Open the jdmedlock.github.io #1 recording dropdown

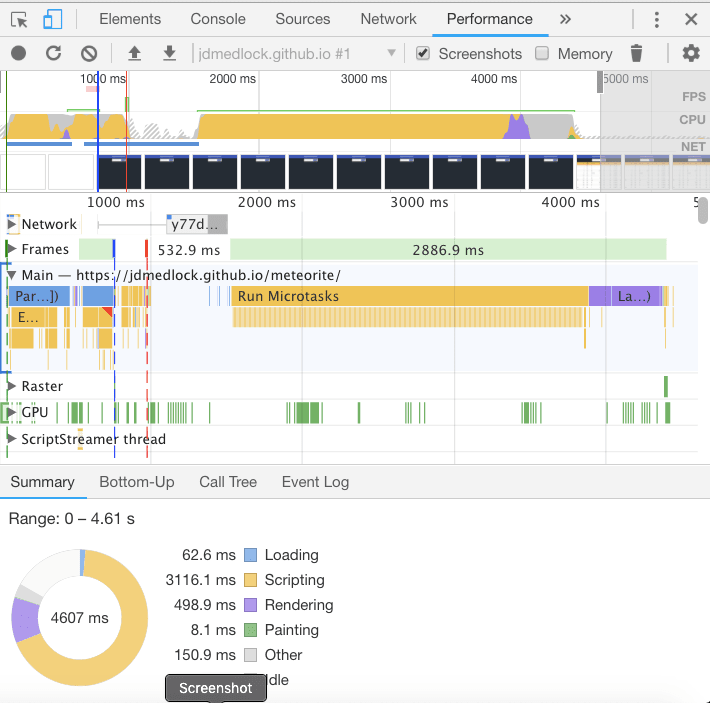(297, 53)
